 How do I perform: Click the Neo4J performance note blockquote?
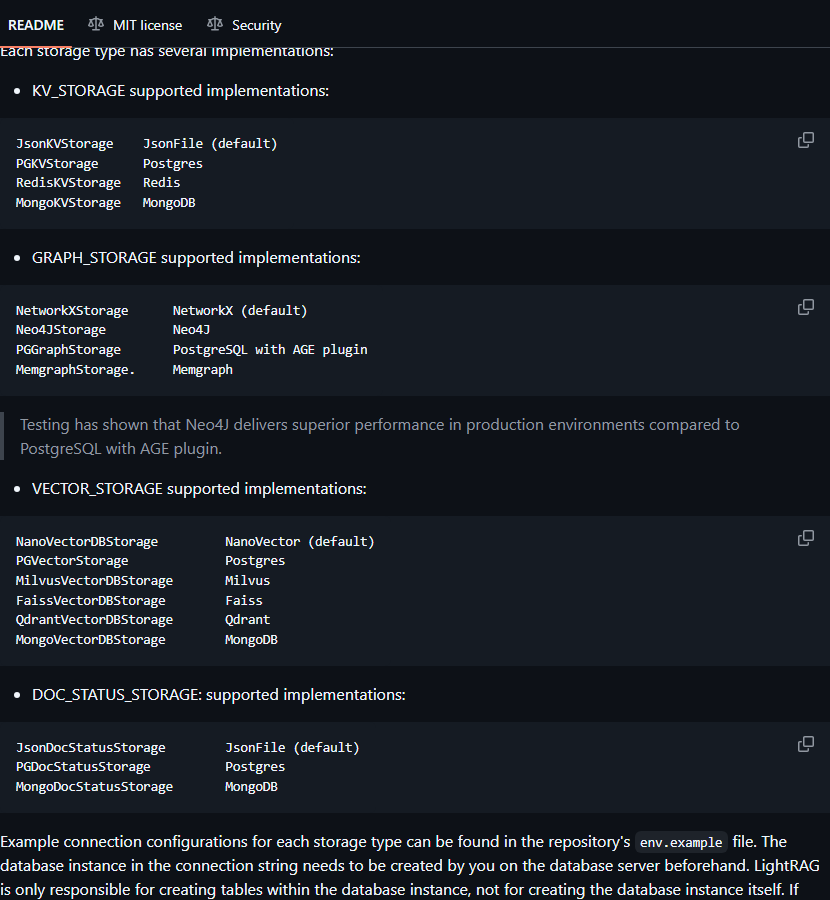click(379, 436)
